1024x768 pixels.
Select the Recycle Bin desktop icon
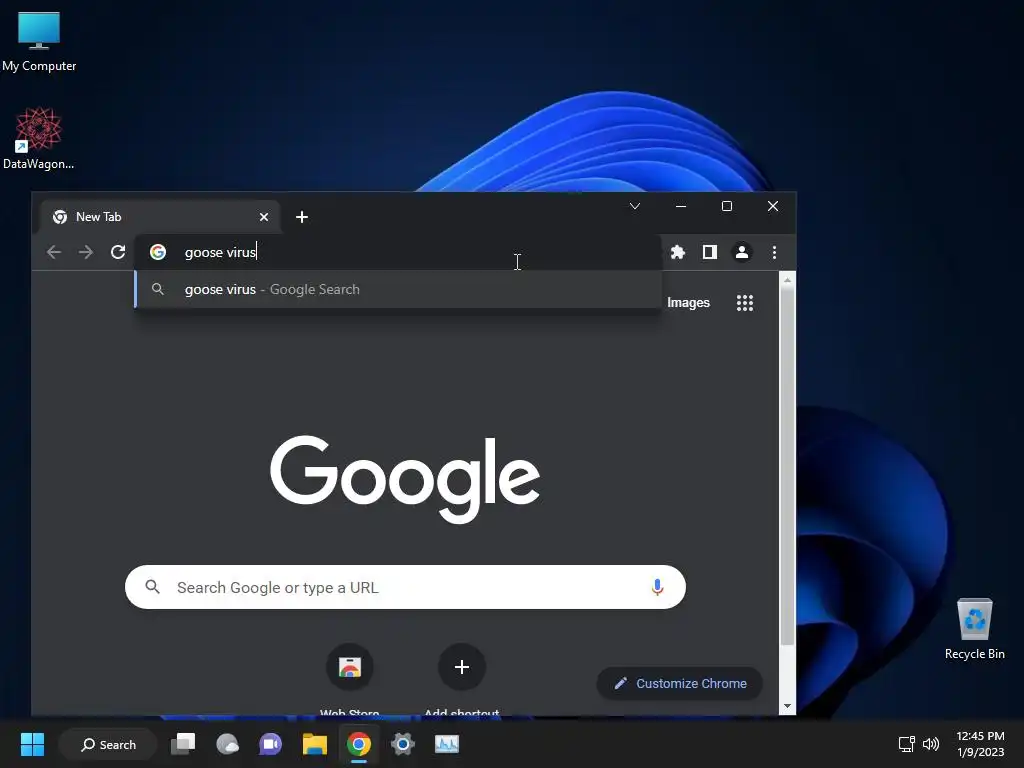tap(974, 628)
